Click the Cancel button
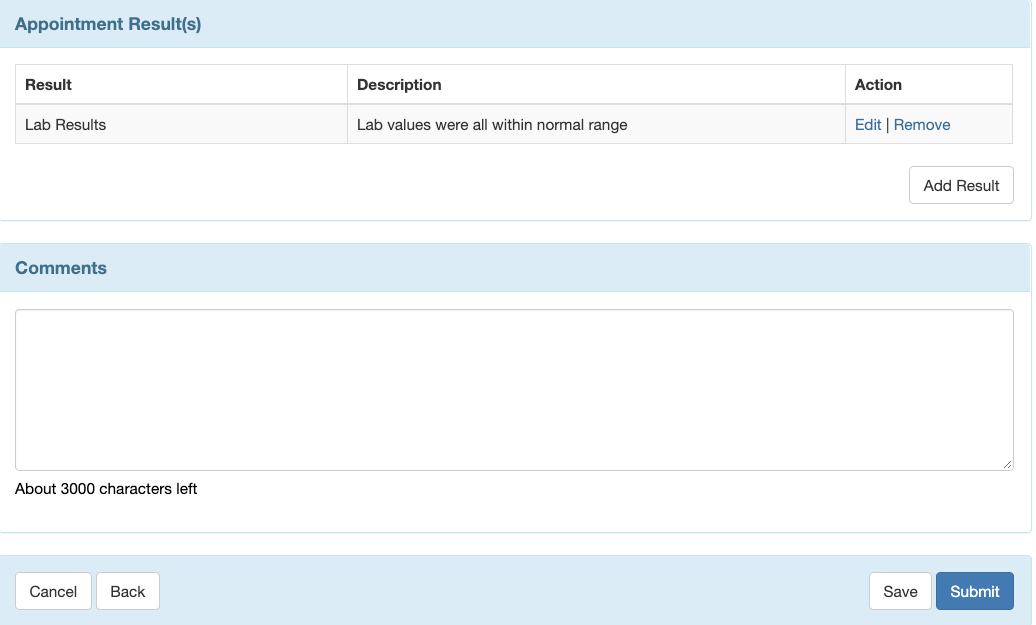 pos(54,591)
